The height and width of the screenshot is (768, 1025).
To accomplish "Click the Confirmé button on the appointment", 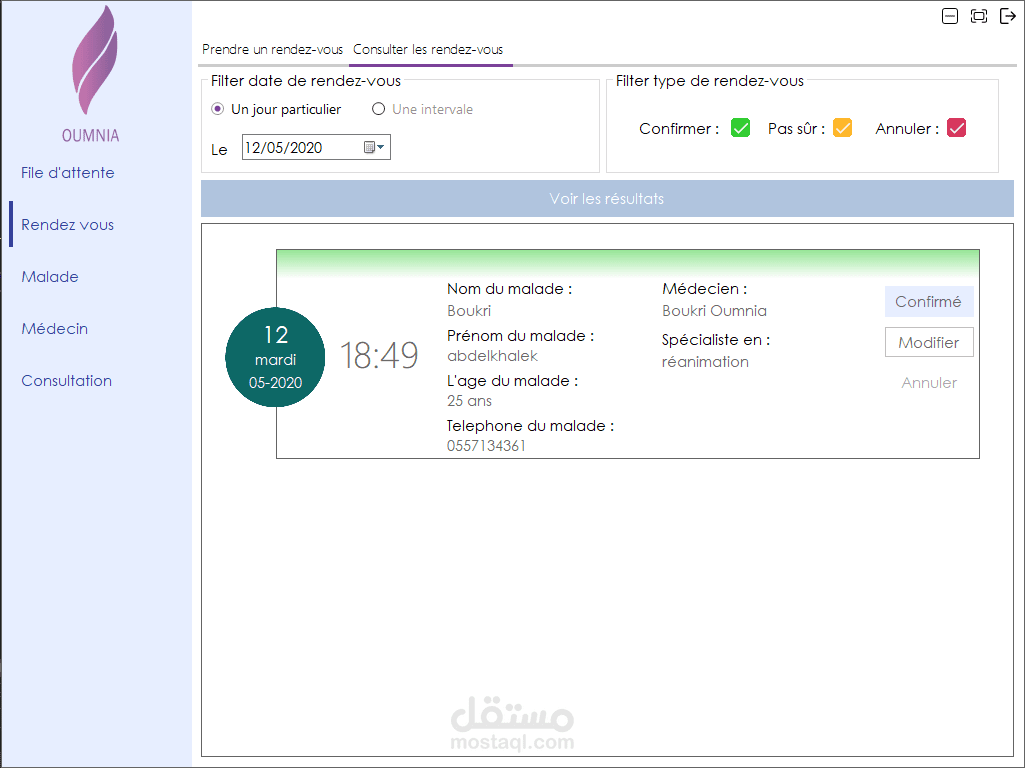I will [929, 301].
